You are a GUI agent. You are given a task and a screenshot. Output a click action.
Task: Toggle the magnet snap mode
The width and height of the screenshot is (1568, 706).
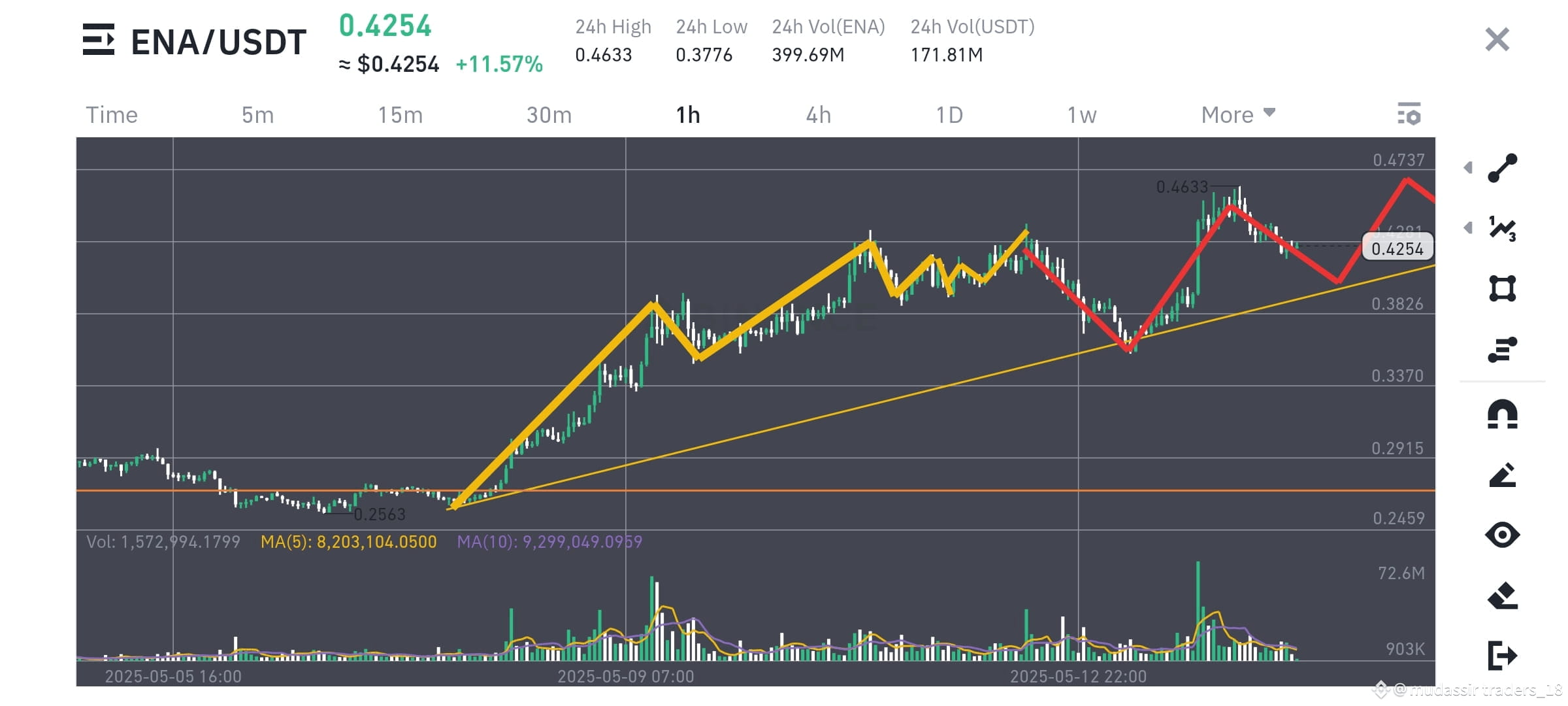pyautogui.click(x=1502, y=414)
